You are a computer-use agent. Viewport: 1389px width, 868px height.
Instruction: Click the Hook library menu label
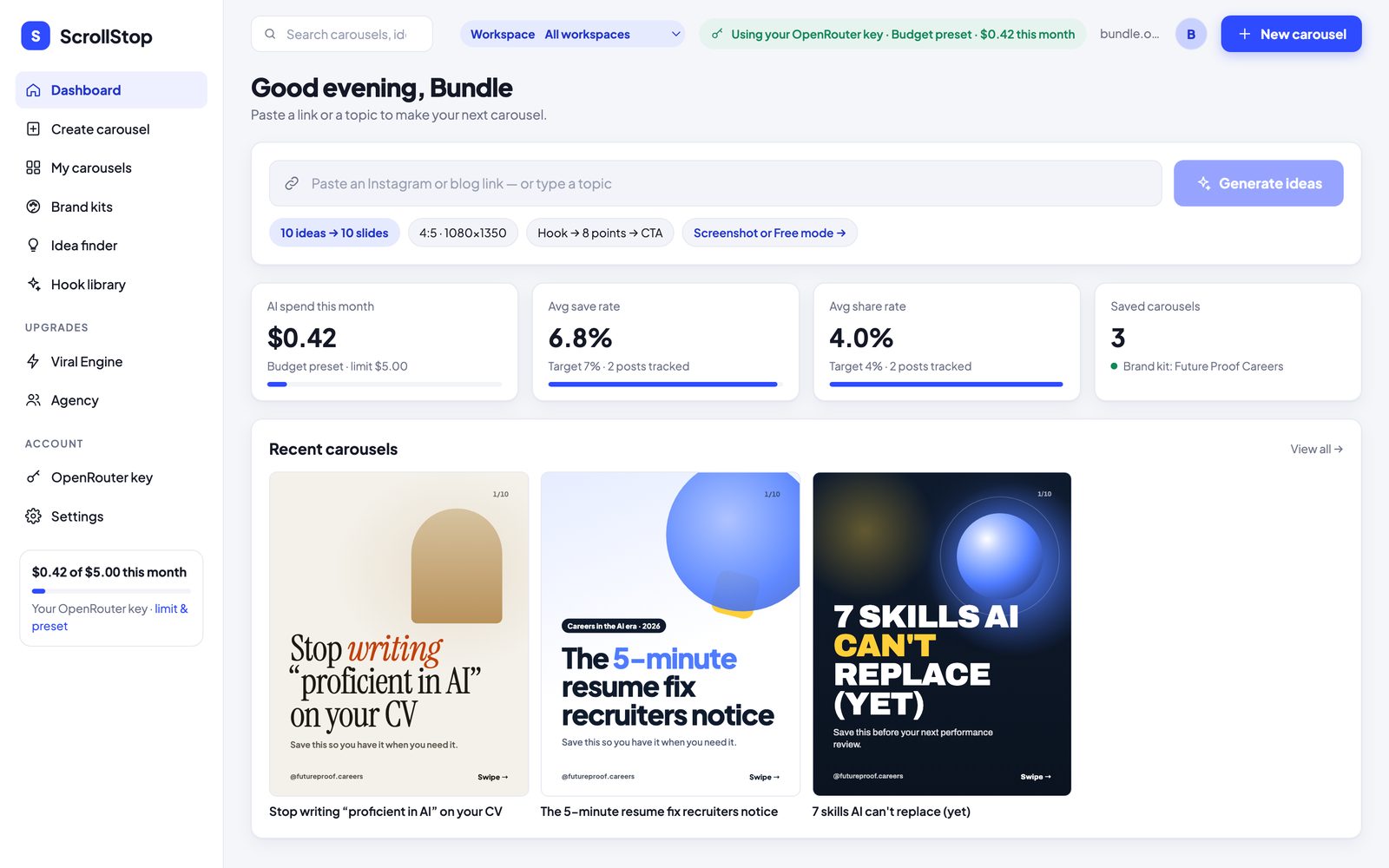(x=89, y=284)
